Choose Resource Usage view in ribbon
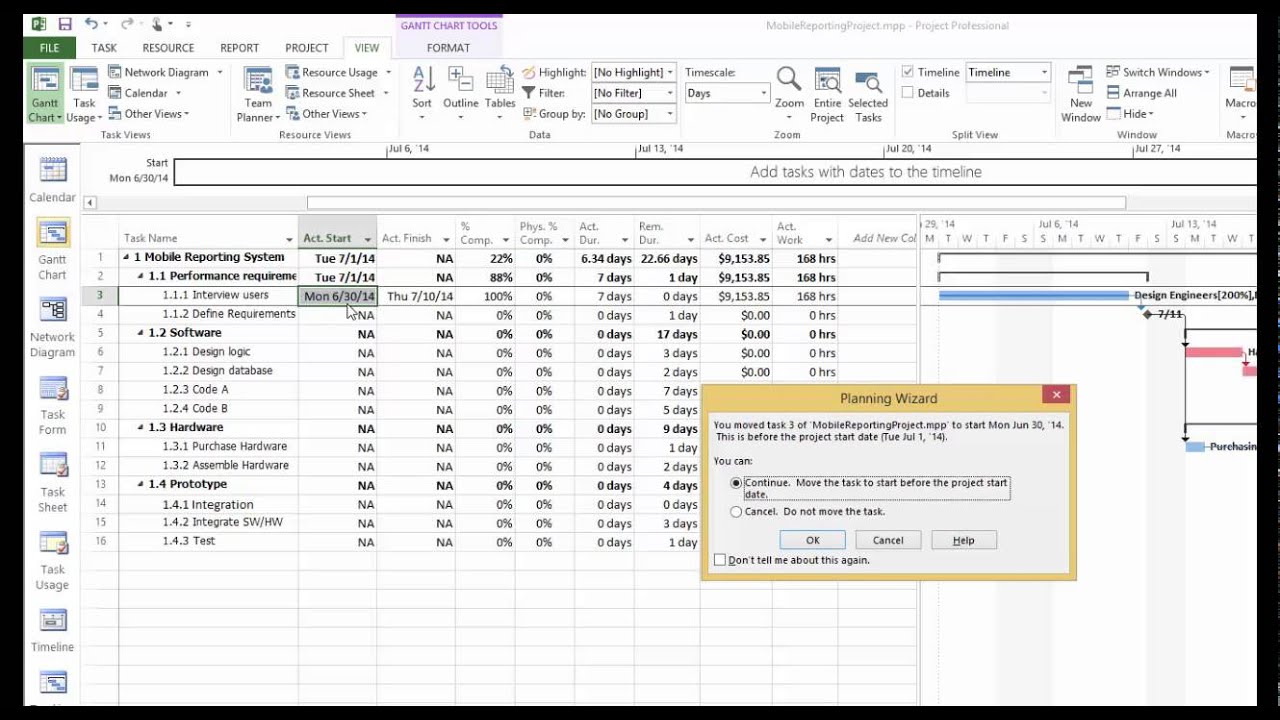 [338, 72]
